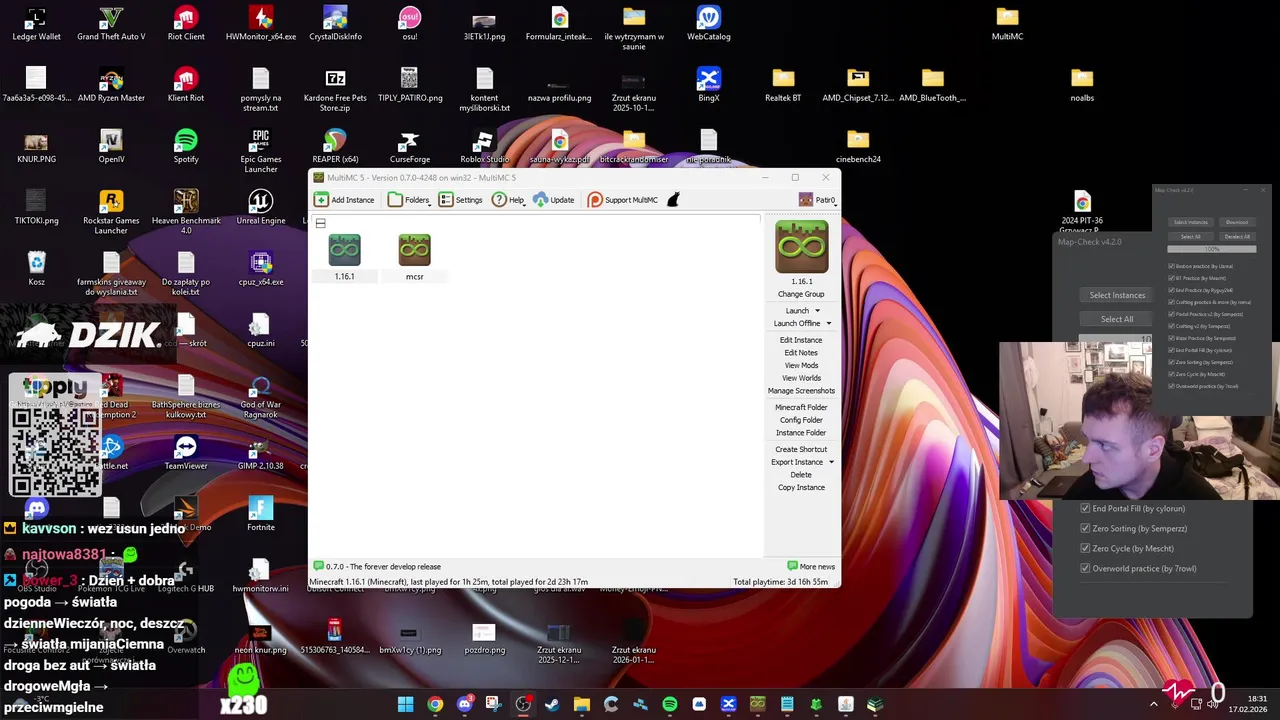Click Change Group under instance icon
Screen dimensions: 1280x720
[x=801, y=294]
